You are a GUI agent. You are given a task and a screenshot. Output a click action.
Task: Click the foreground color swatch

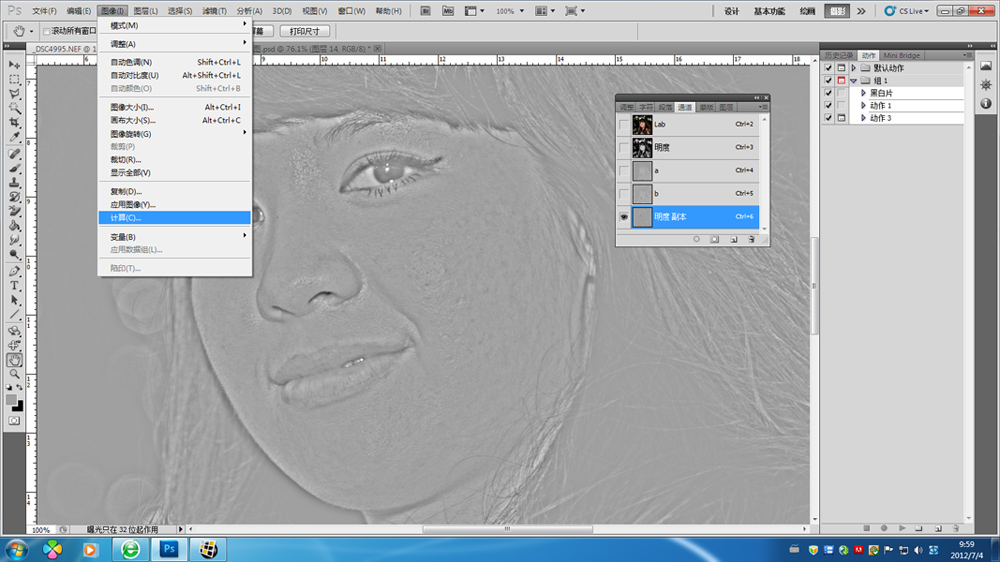pyautogui.click(x=12, y=399)
